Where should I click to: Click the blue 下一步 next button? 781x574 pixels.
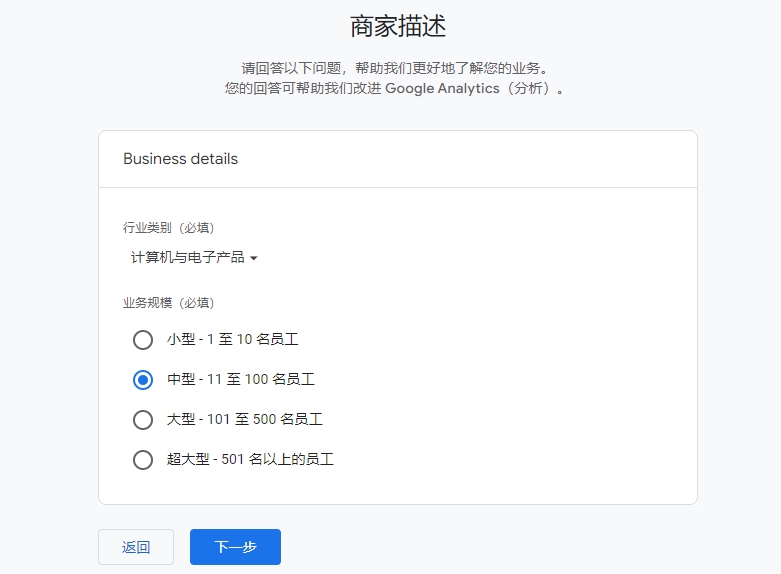235,547
